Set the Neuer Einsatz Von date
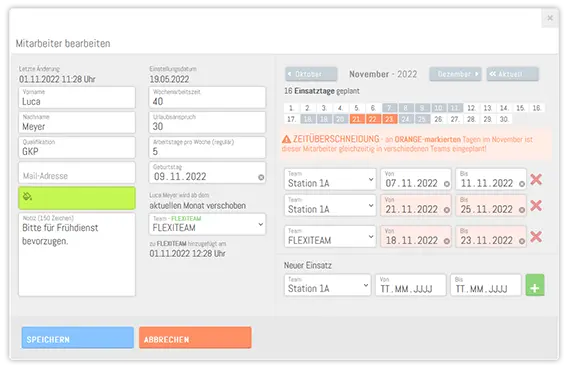Viewport: 568px width, 368px height. point(411,285)
